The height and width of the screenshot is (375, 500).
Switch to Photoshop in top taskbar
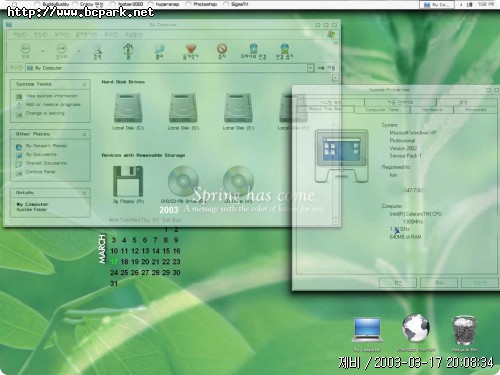(x=202, y=4)
